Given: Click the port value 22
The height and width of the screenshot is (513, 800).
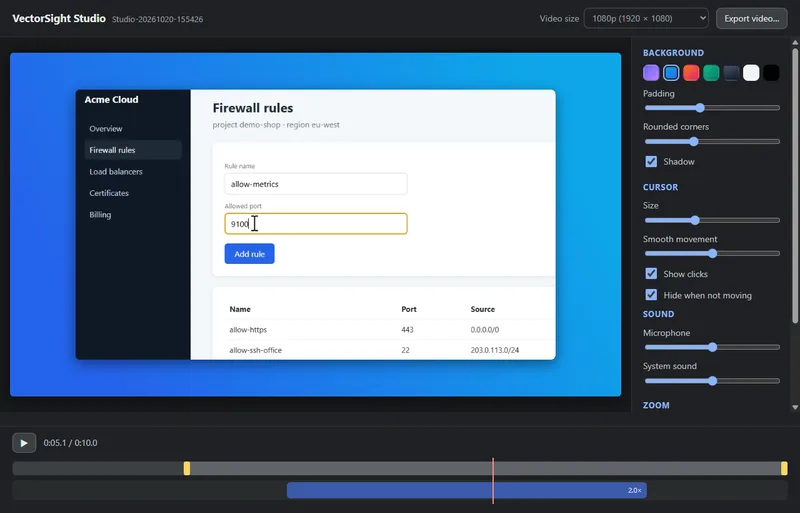Looking at the screenshot, I should pyautogui.click(x=405, y=350).
